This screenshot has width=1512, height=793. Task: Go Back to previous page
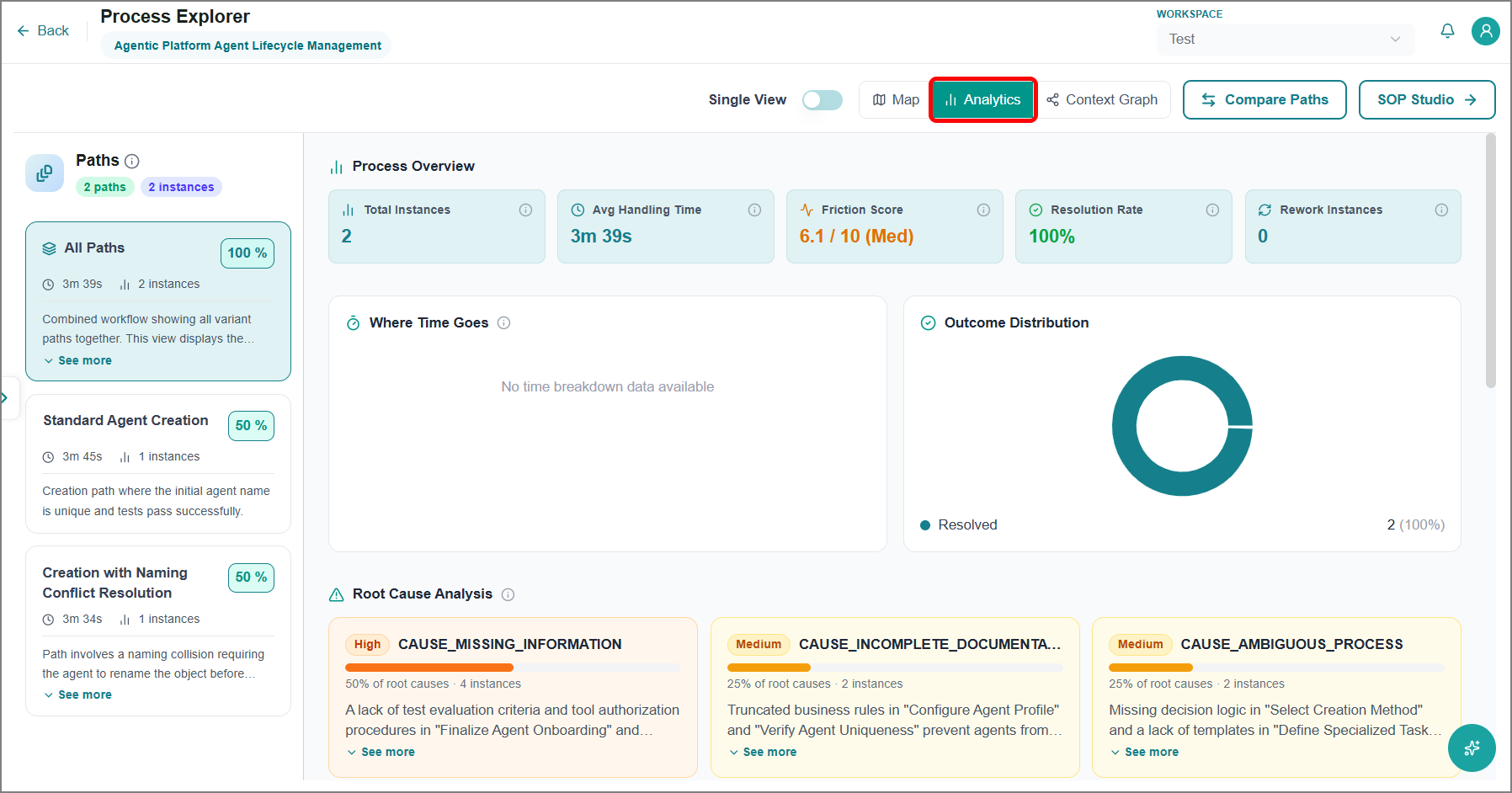point(43,31)
